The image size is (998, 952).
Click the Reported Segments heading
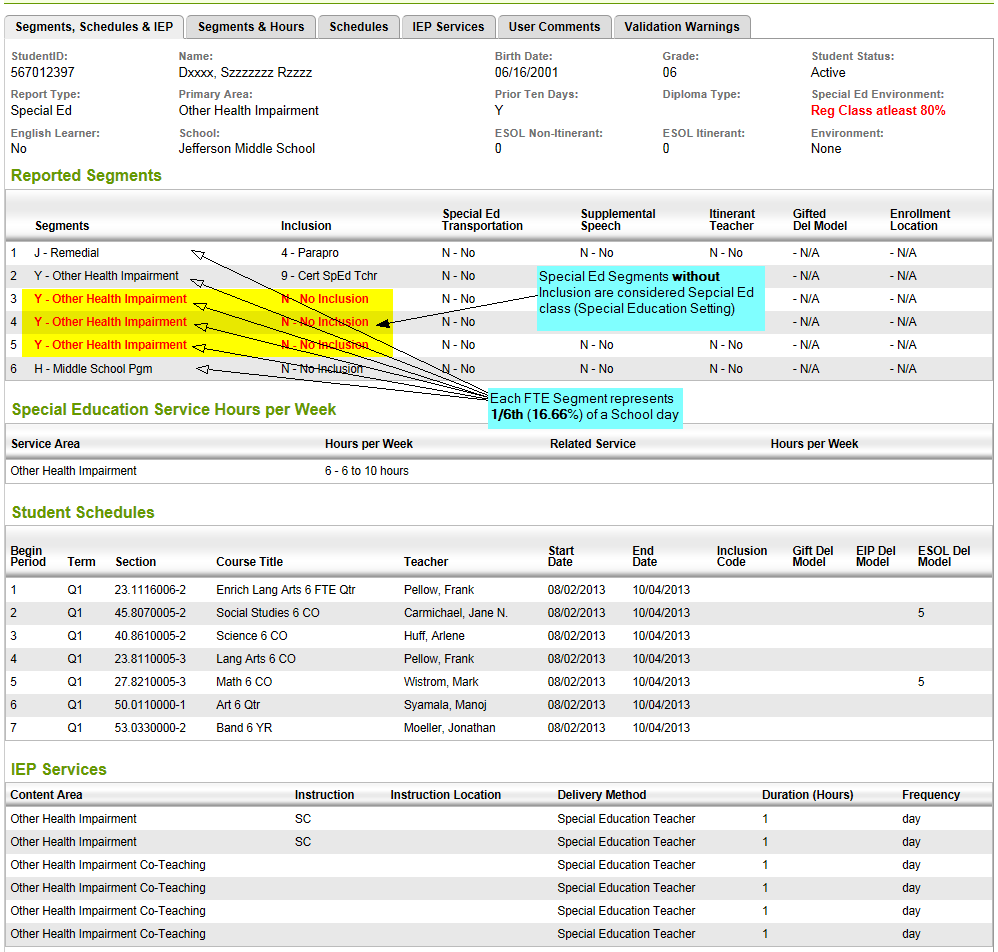pyautogui.click(x=86, y=176)
